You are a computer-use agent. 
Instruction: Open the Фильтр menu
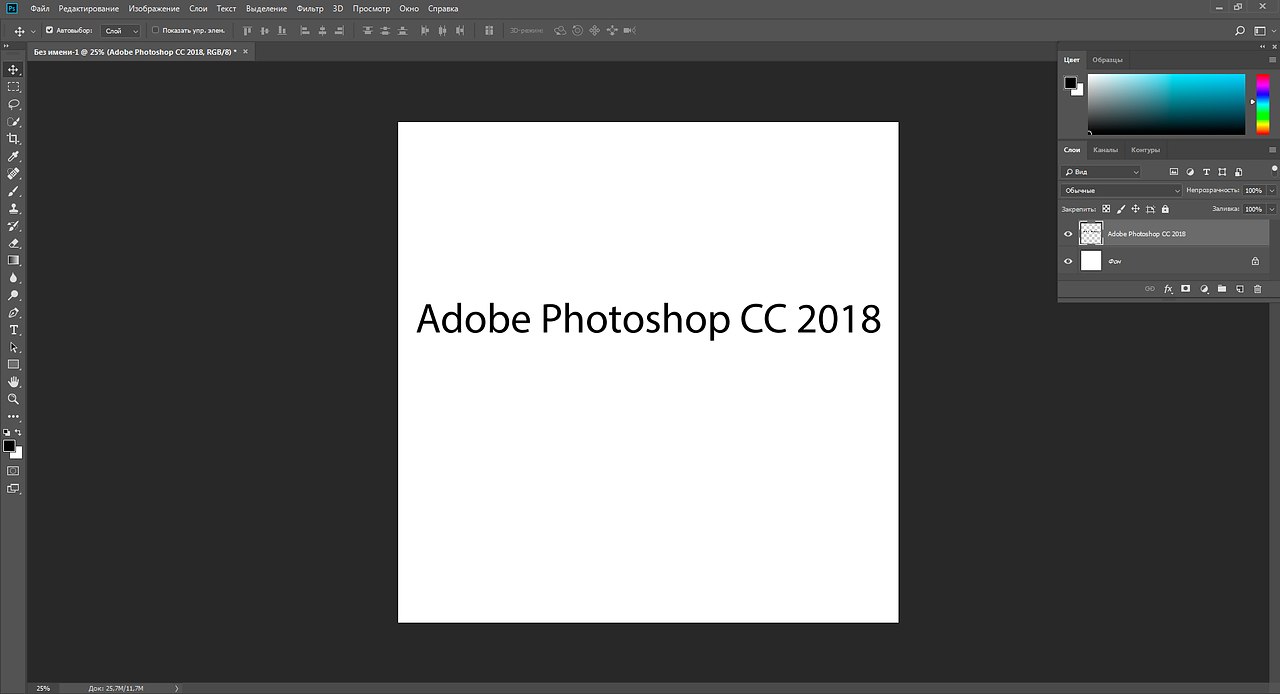pyautogui.click(x=310, y=8)
